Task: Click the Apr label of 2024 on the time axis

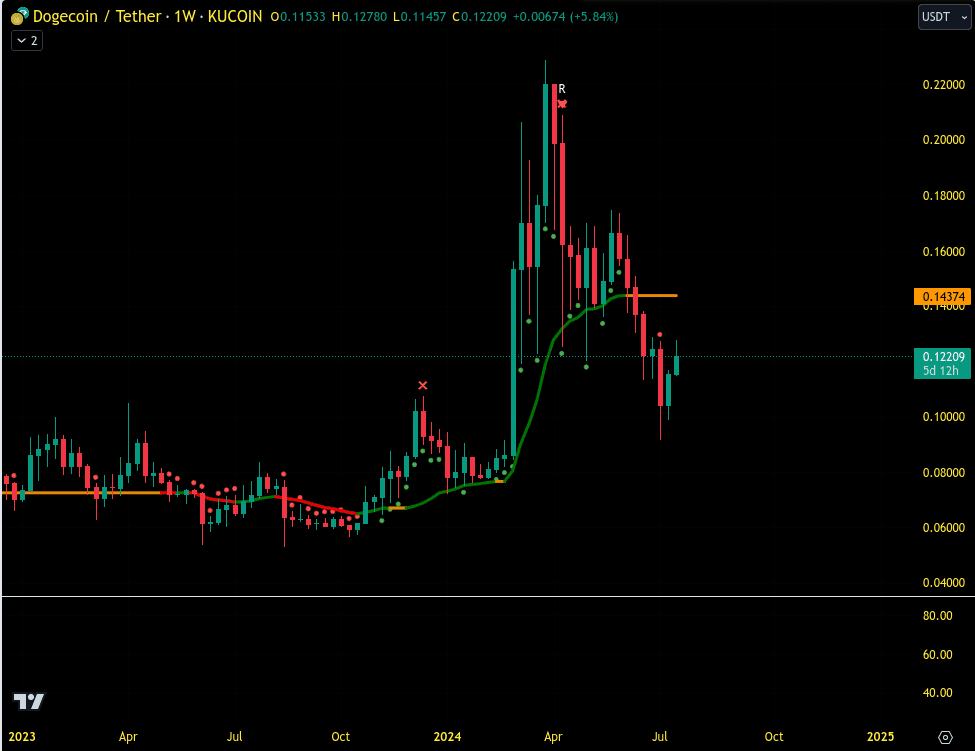Action: click(553, 737)
